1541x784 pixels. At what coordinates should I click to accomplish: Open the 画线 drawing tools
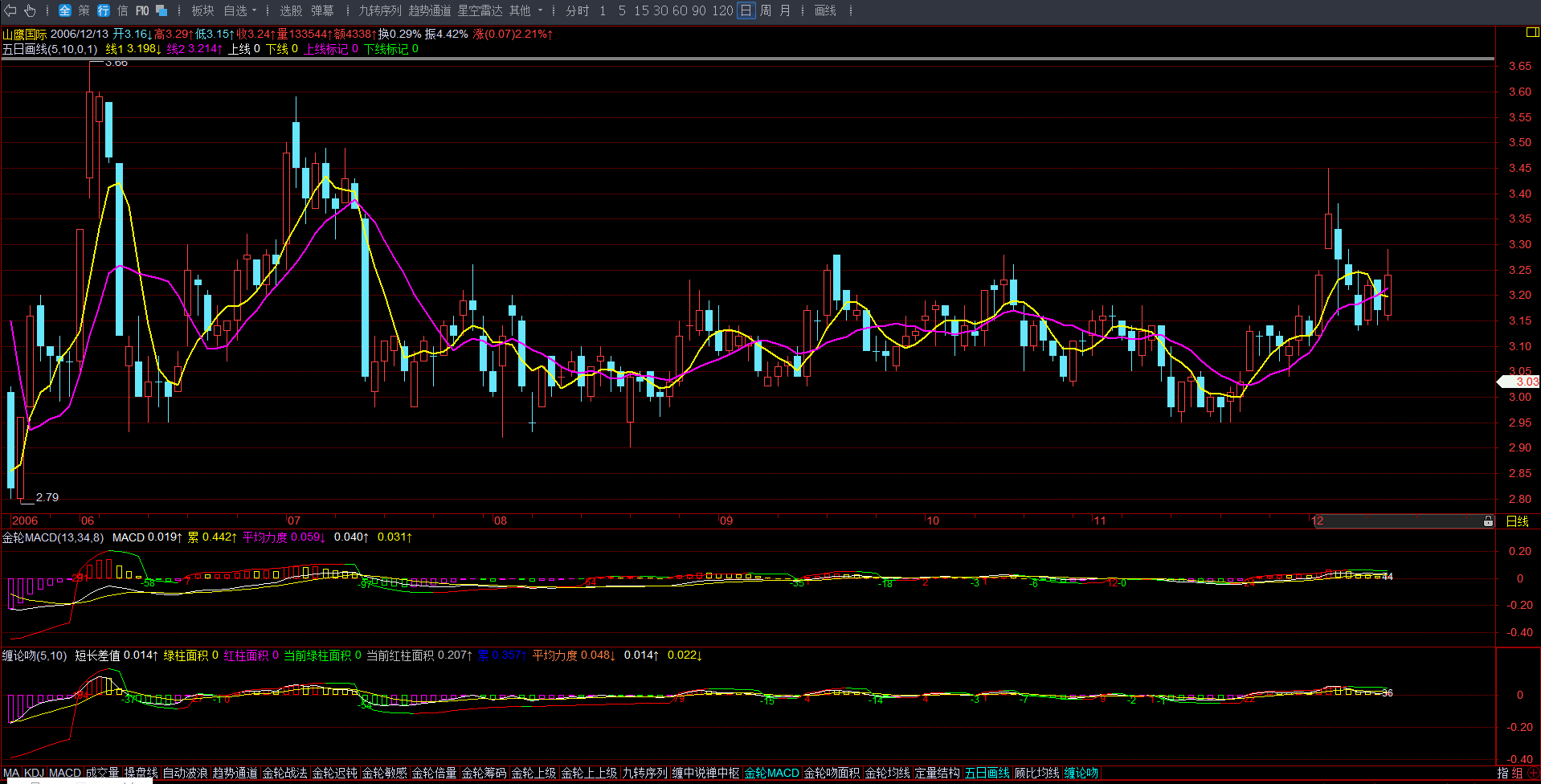pos(825,10)
